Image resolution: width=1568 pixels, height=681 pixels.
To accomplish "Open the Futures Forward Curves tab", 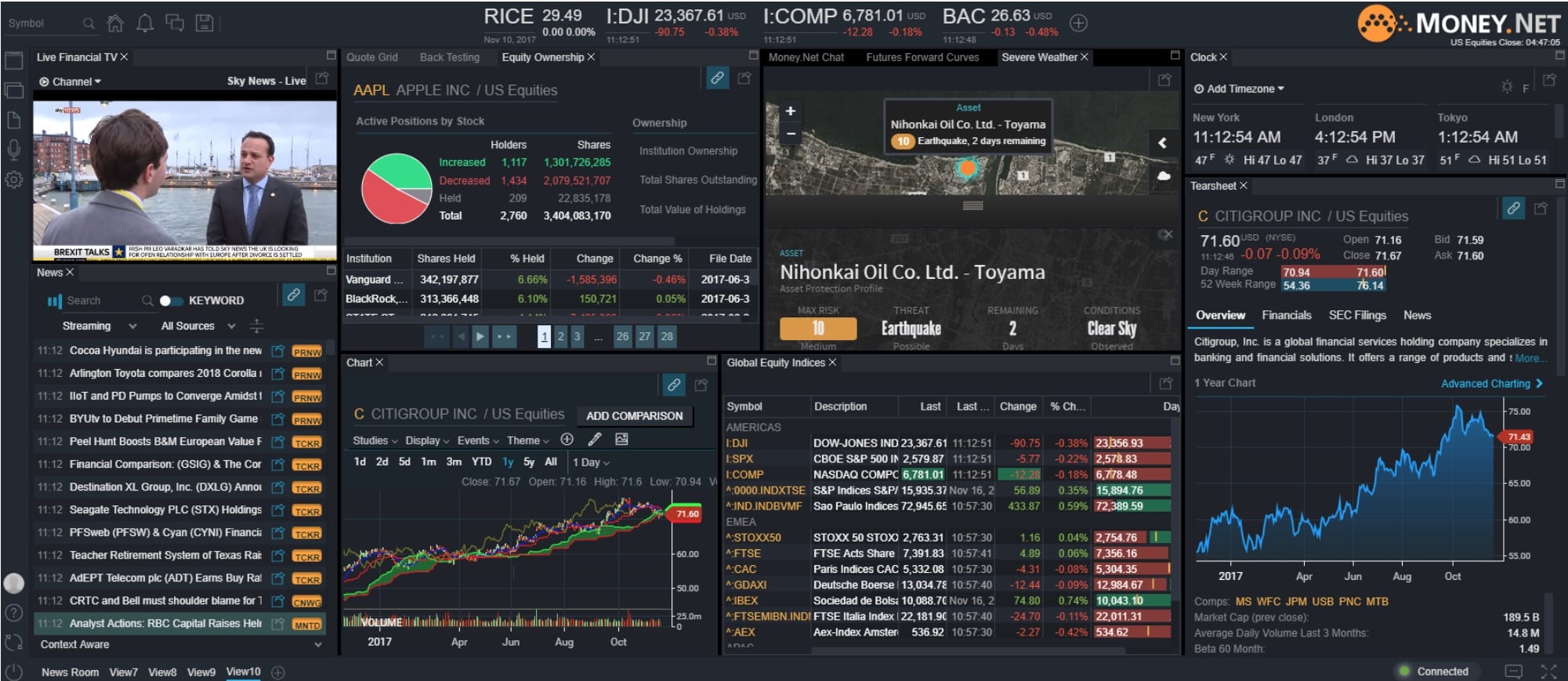I will 922,57.
